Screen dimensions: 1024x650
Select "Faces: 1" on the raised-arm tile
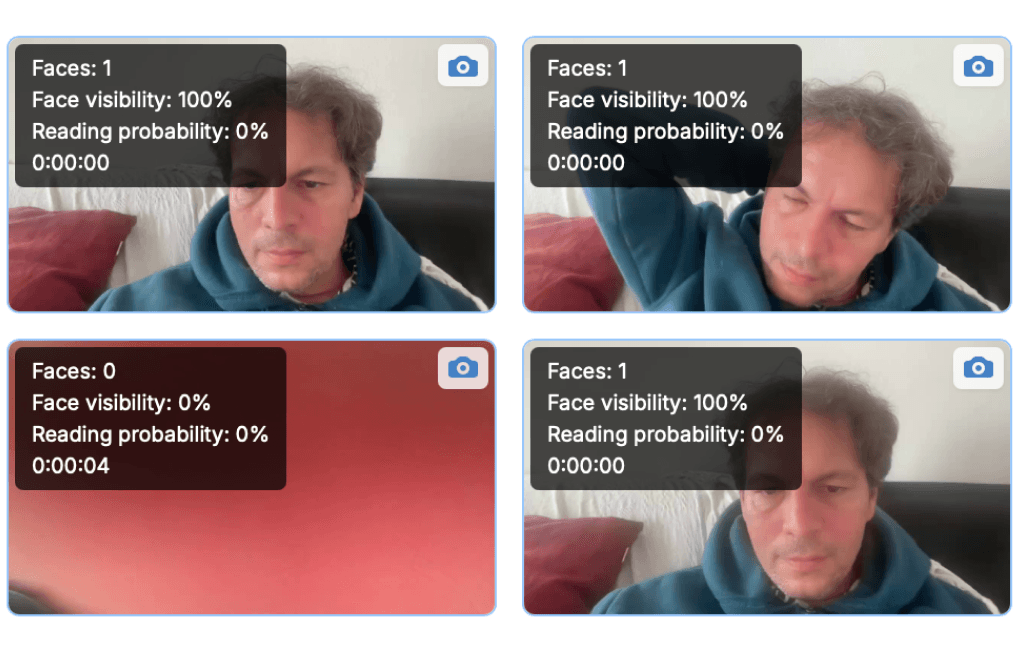(x=588, y=68)
